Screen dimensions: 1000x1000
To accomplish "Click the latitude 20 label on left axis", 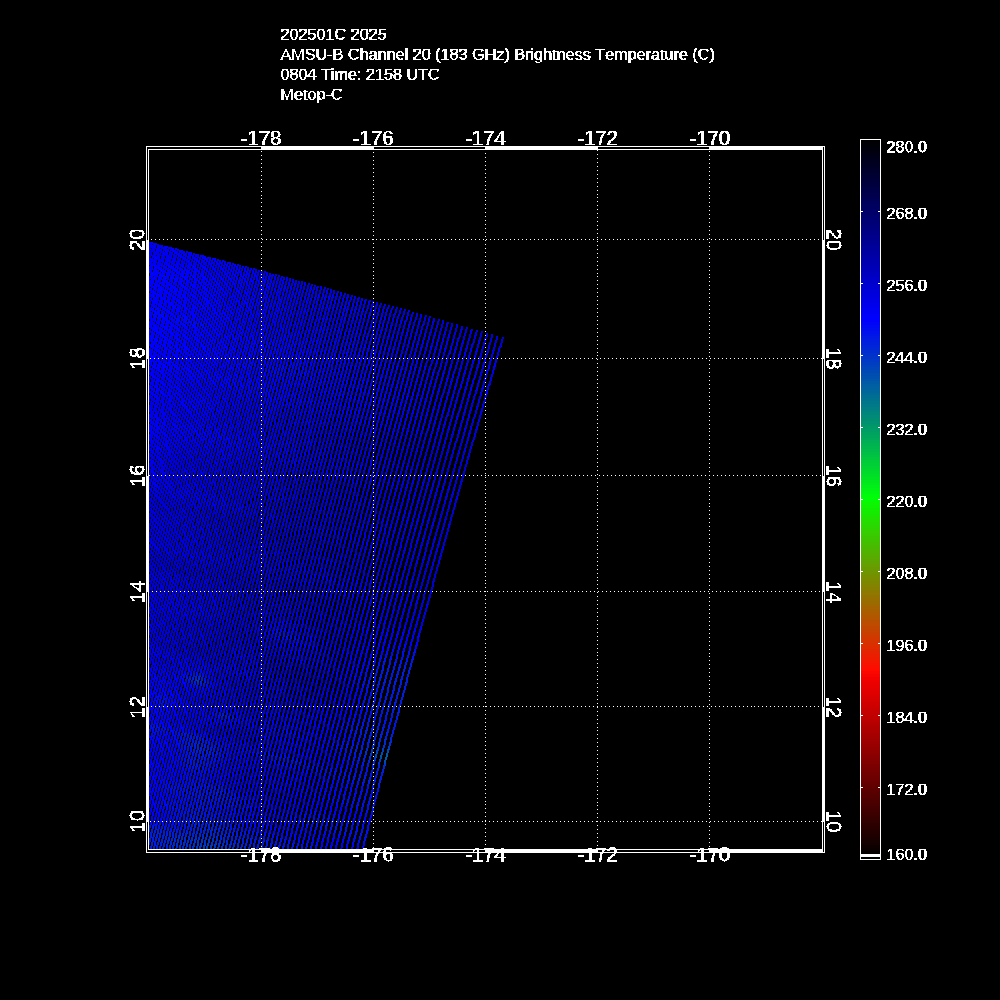I will [137, 240].
